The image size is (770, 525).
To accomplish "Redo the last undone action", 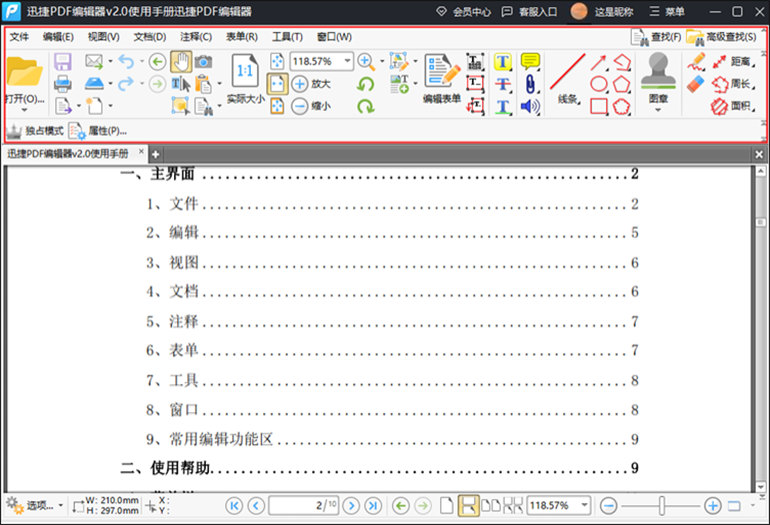I will (126, 84).
